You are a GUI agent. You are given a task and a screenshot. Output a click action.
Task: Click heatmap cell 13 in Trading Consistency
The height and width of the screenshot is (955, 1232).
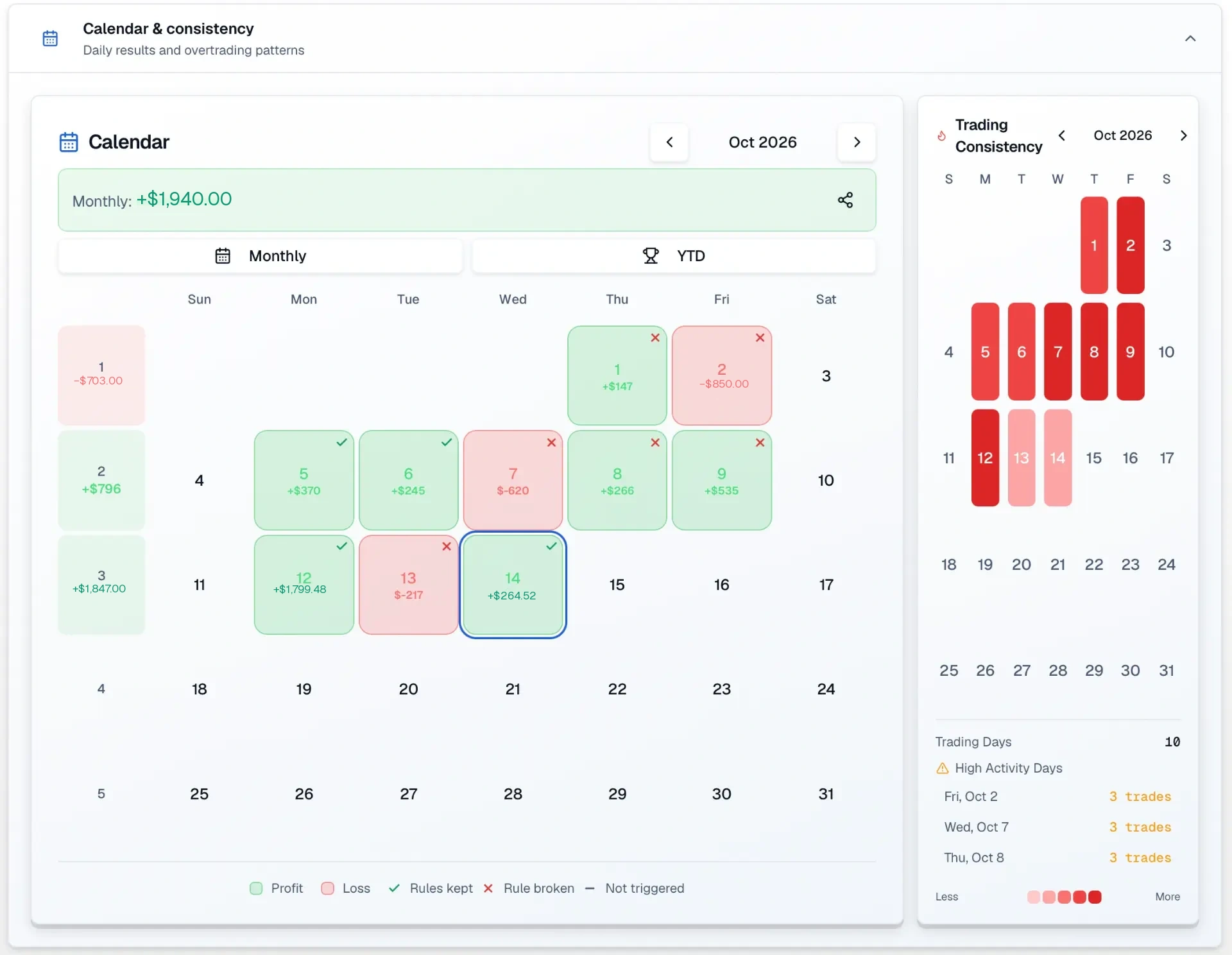(x=1022, y=458)
